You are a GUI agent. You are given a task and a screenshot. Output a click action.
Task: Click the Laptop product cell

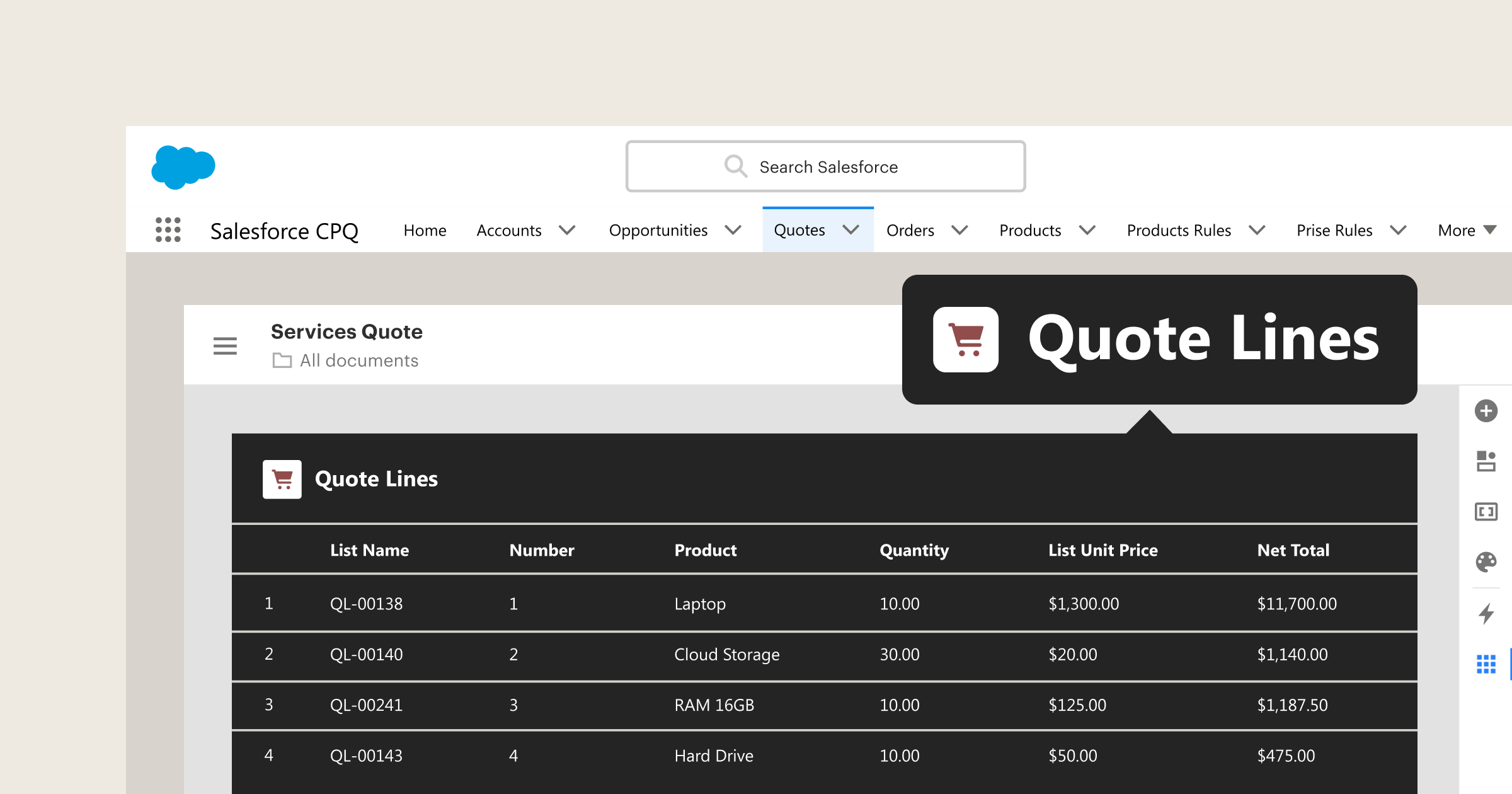[700, 604]
